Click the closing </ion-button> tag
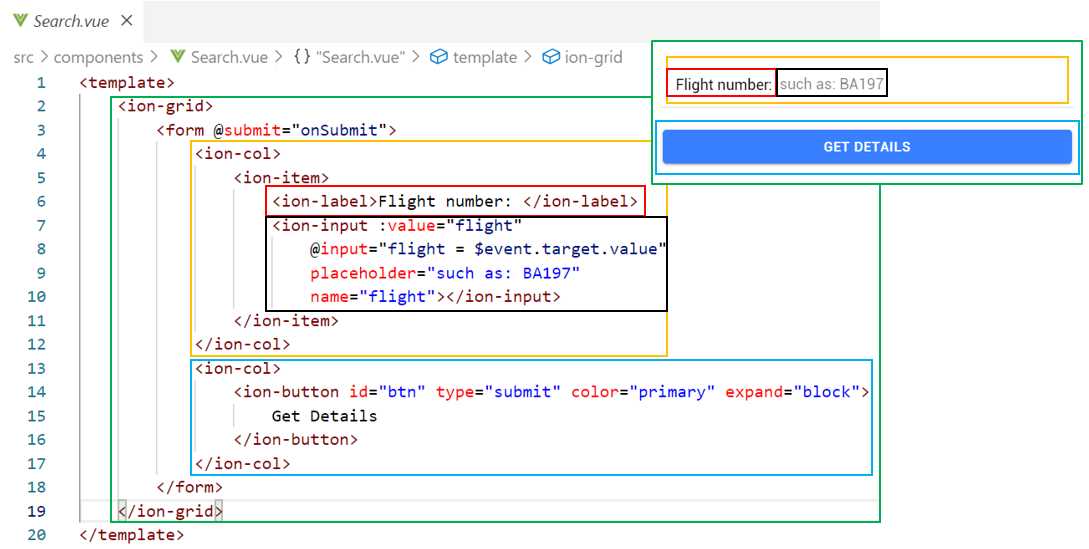This screenshot has height=549, width=1089. (x=296, y=440)
